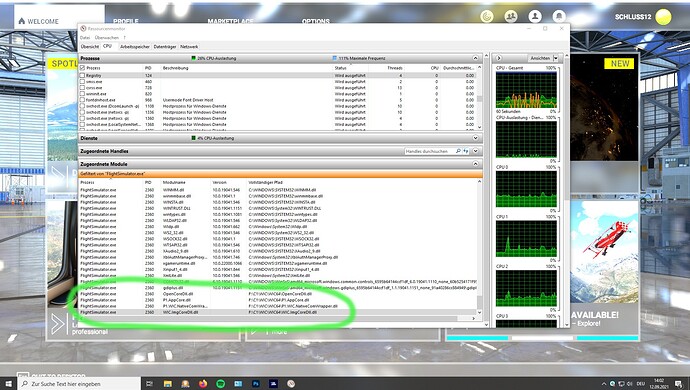Type in the Handles durchsuchen search field
690x390 pixels.
429,151
